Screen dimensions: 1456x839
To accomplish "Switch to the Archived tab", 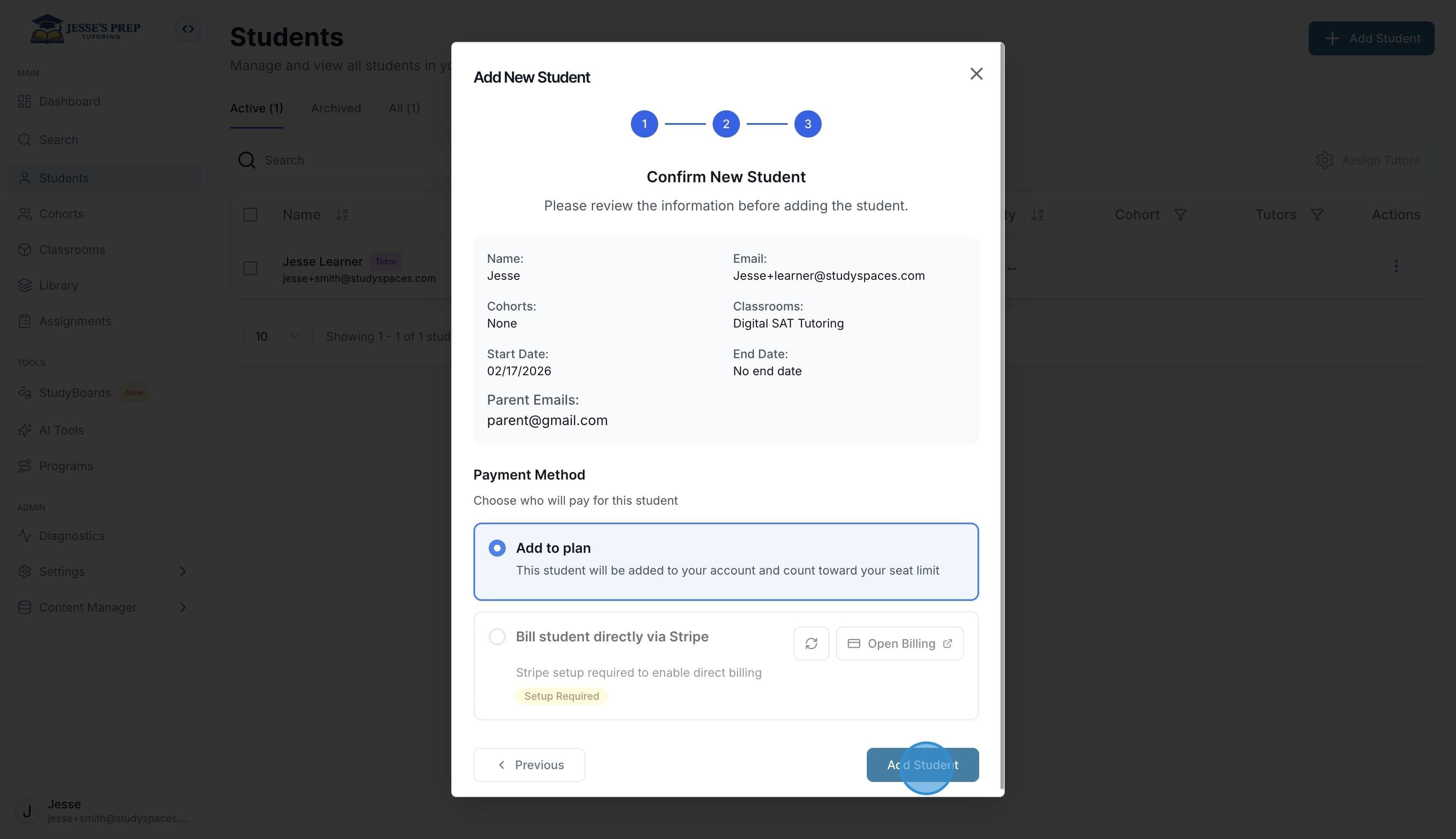I will [336, 108].
